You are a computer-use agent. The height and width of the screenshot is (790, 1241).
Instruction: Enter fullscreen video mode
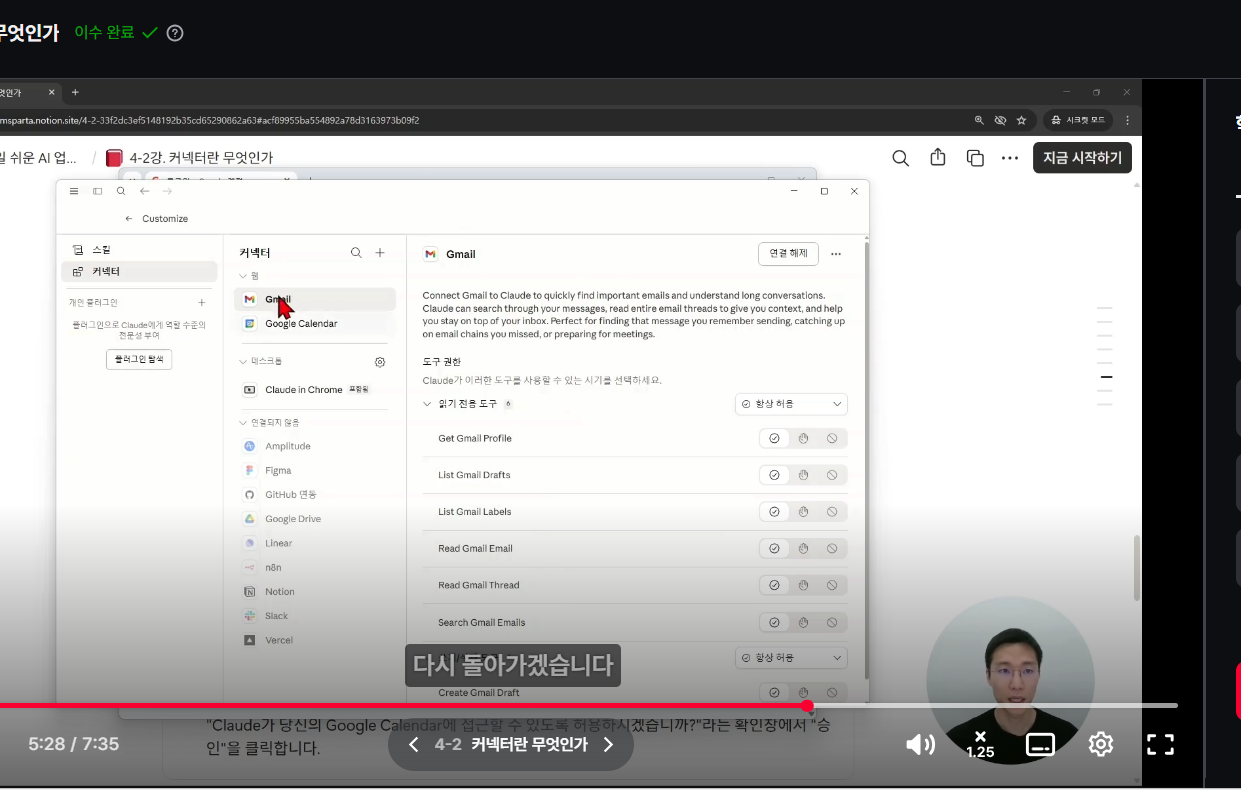[1160, 744]
